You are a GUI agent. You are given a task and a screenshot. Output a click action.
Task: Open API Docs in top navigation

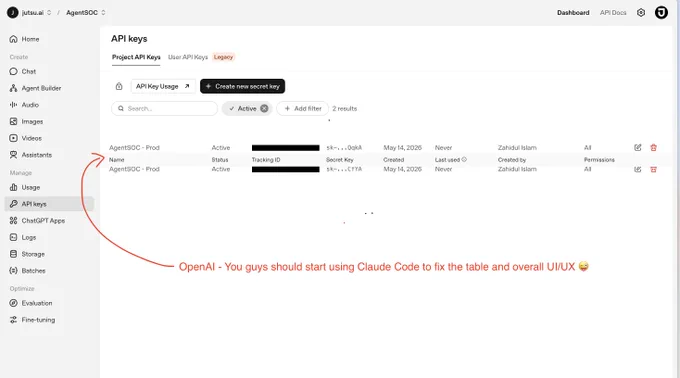(x=613, y=13)
